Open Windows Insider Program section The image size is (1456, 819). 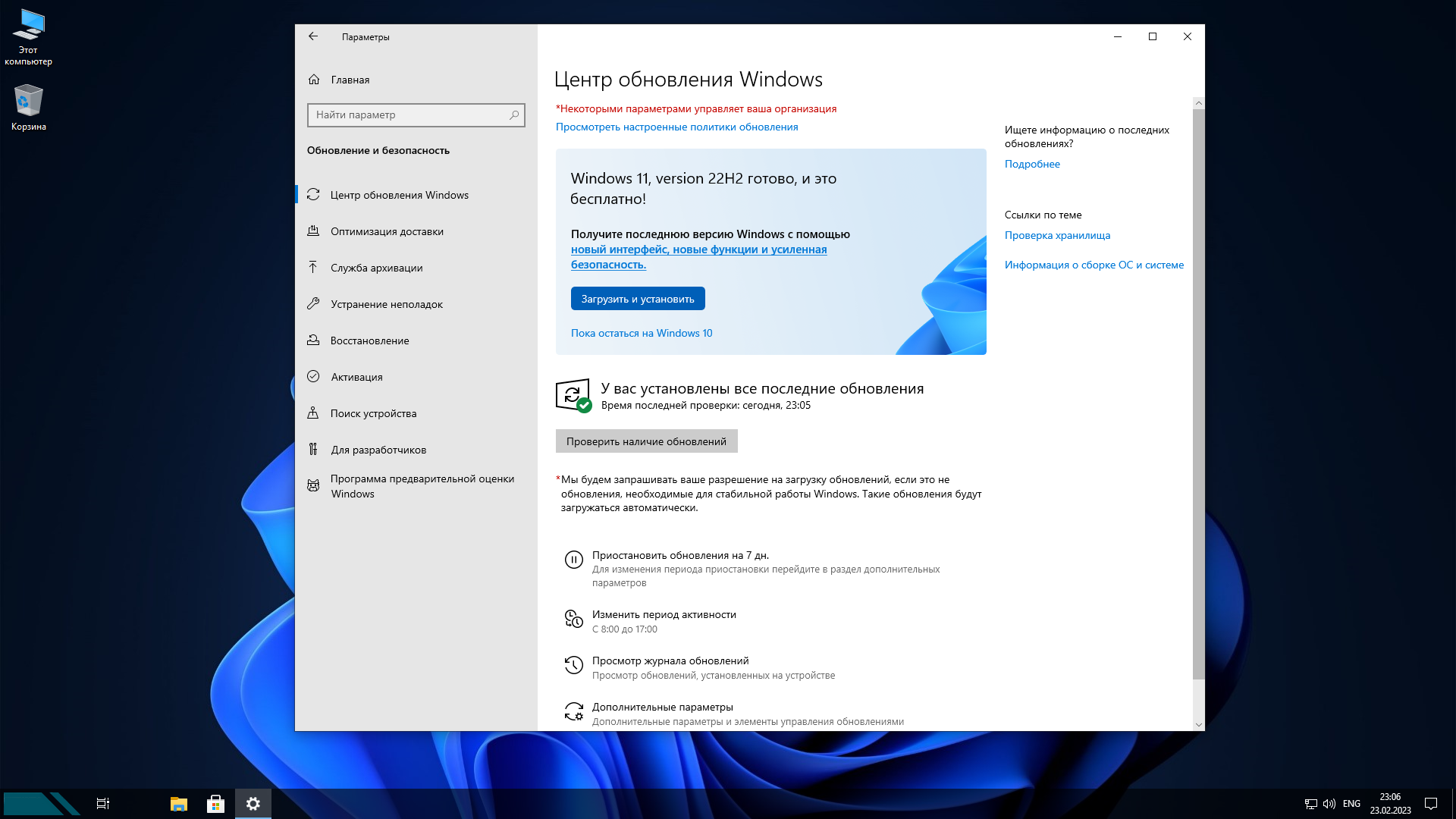pyautogui.click(x=422, y=486)
